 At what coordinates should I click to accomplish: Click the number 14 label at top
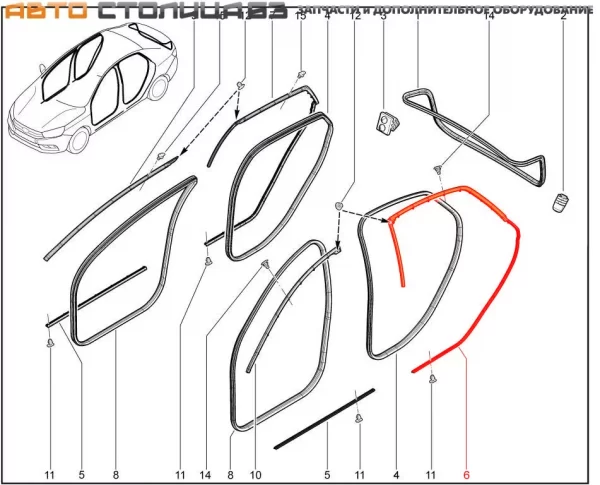point(488,19)
